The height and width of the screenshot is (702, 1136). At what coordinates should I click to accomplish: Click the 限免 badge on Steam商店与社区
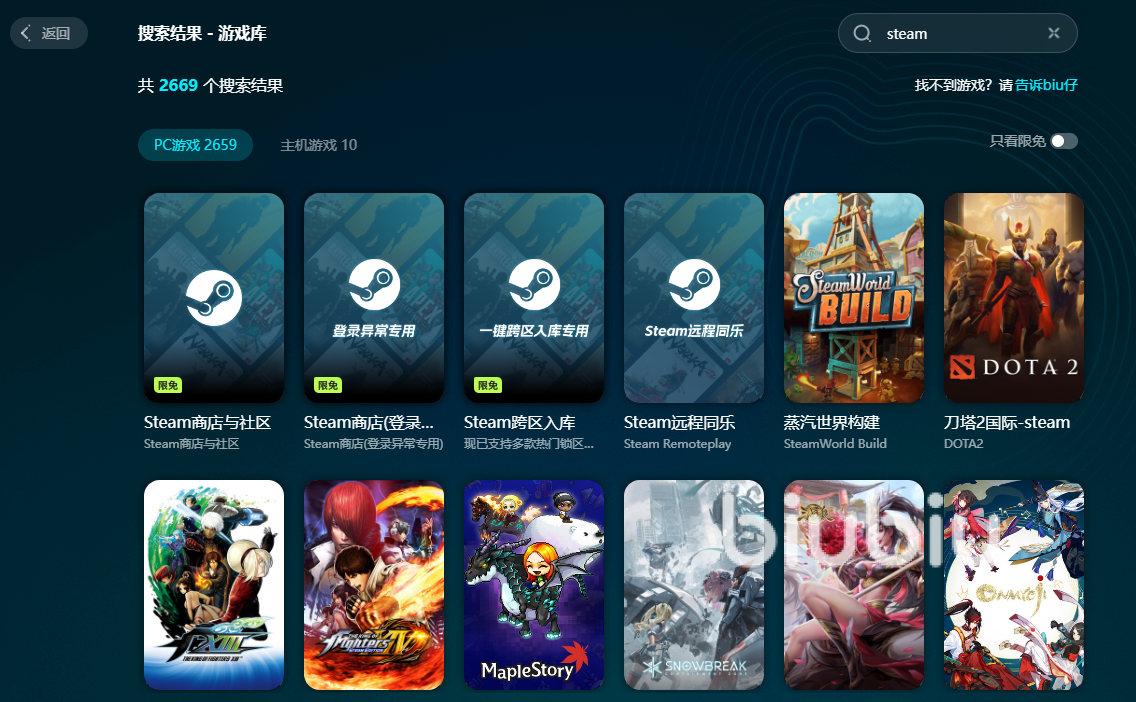pos(167,385)
